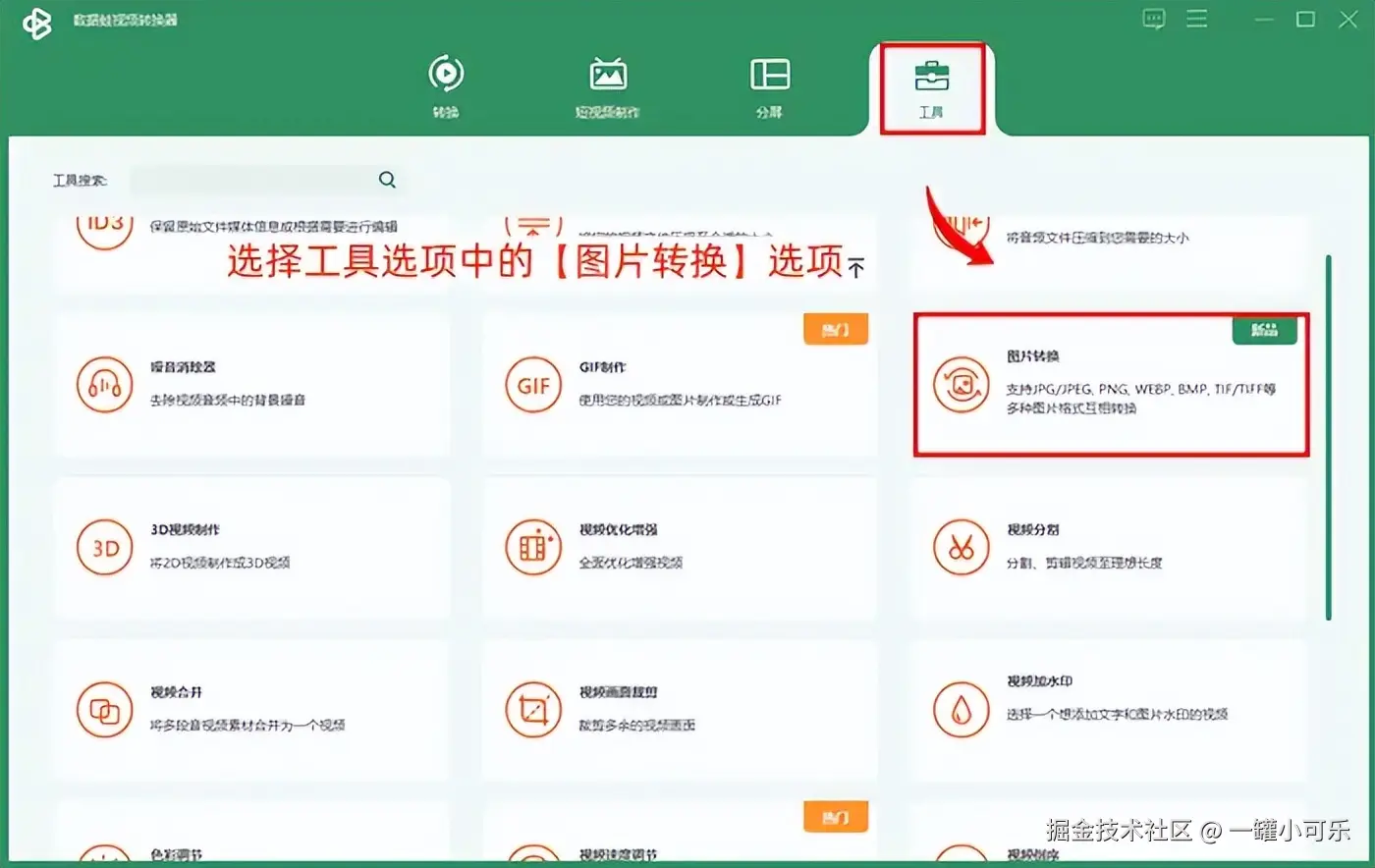Click the app logo in title bar

(36, 22)
